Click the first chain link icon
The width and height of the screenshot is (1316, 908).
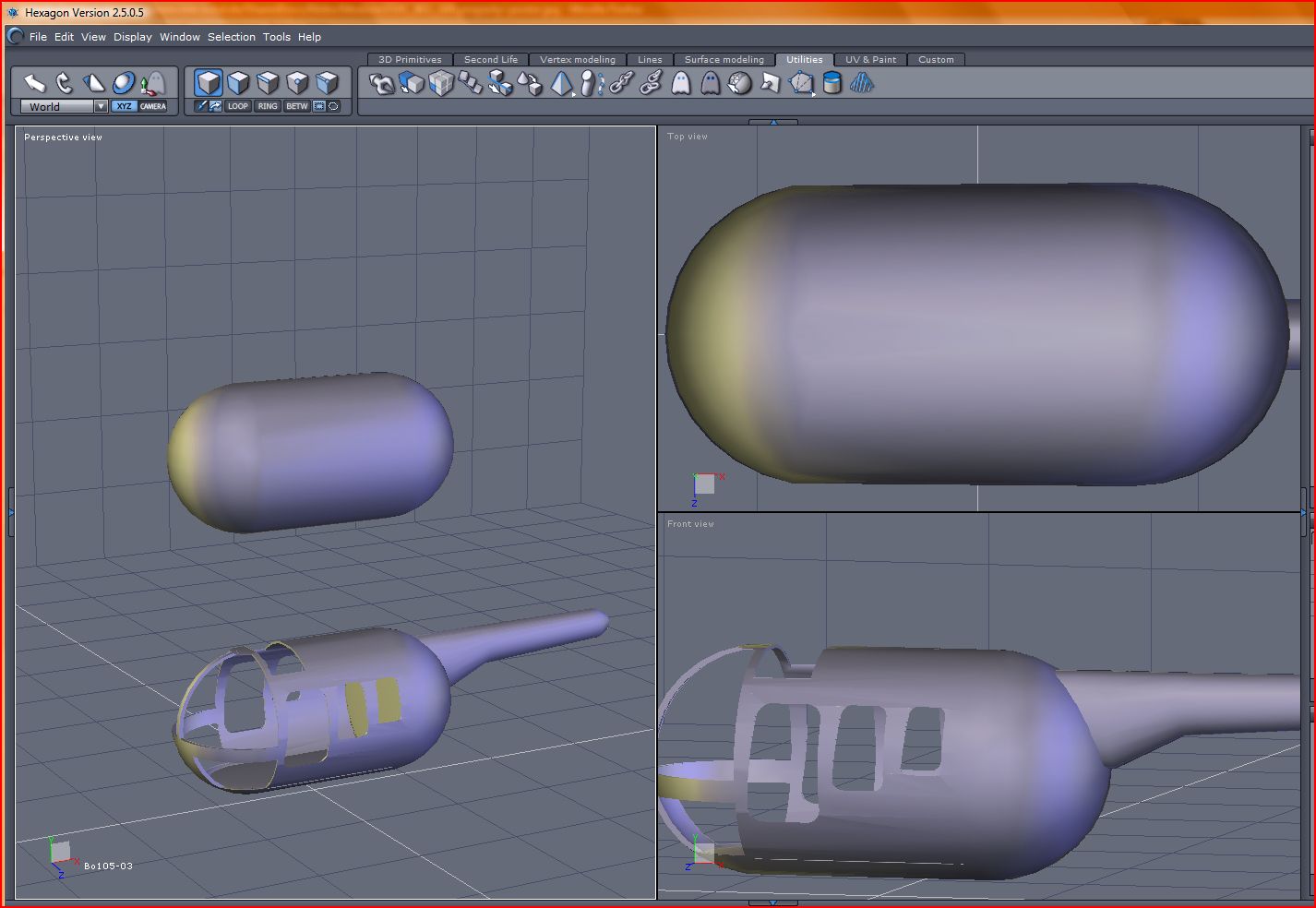pyautogui.click(x=621, y=84)
